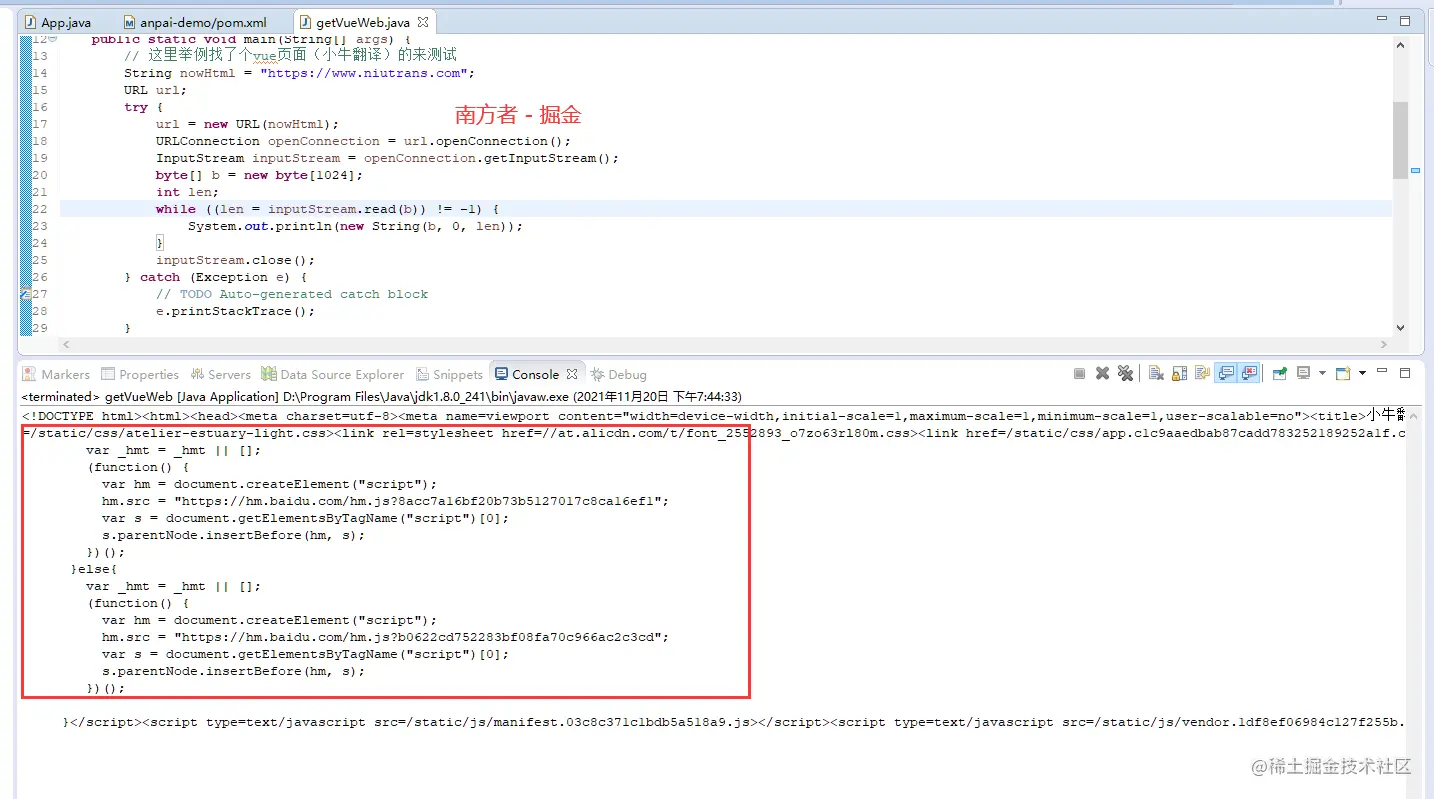Click the 'inputStream.close();' line

pyautogui.click(x=235, y=260)
